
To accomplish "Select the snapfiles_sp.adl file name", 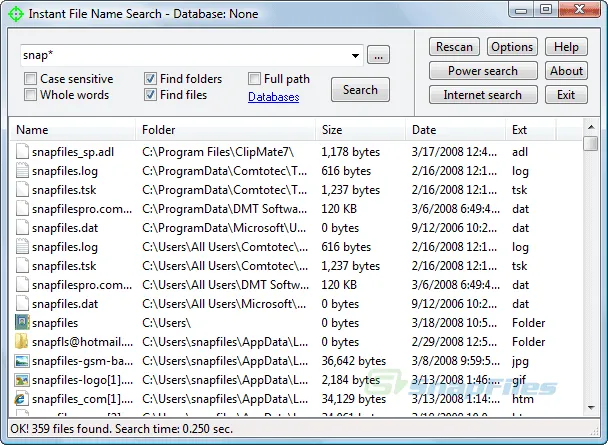I will 73,152.
